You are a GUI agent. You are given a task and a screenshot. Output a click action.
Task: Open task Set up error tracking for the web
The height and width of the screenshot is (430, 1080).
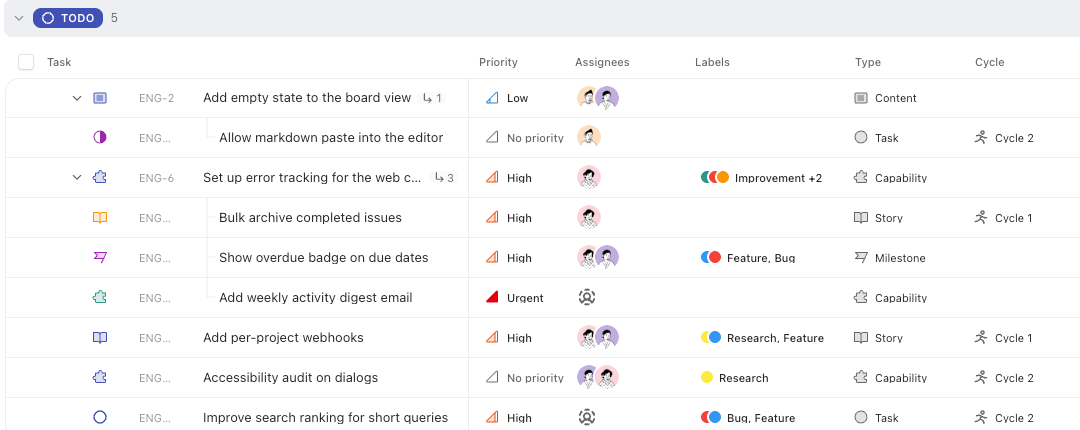(313, 178)
